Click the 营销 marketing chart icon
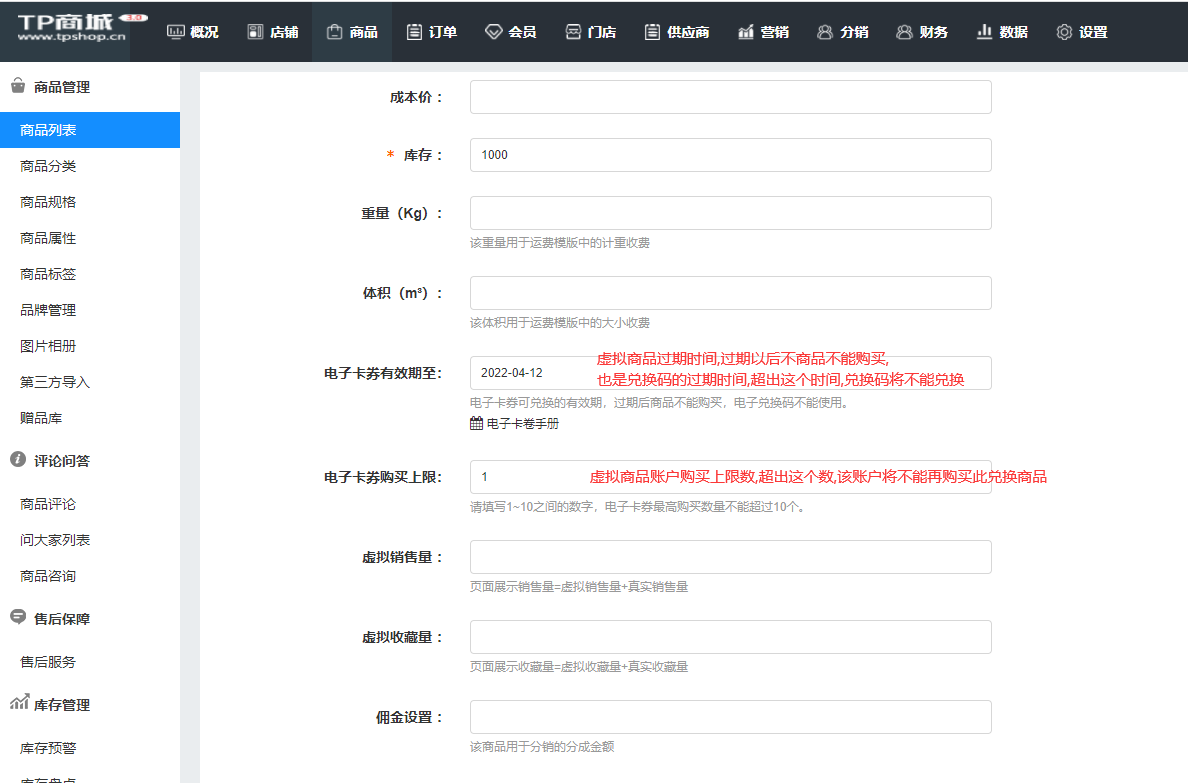The image size is (1188, 783). pos(746,32)
